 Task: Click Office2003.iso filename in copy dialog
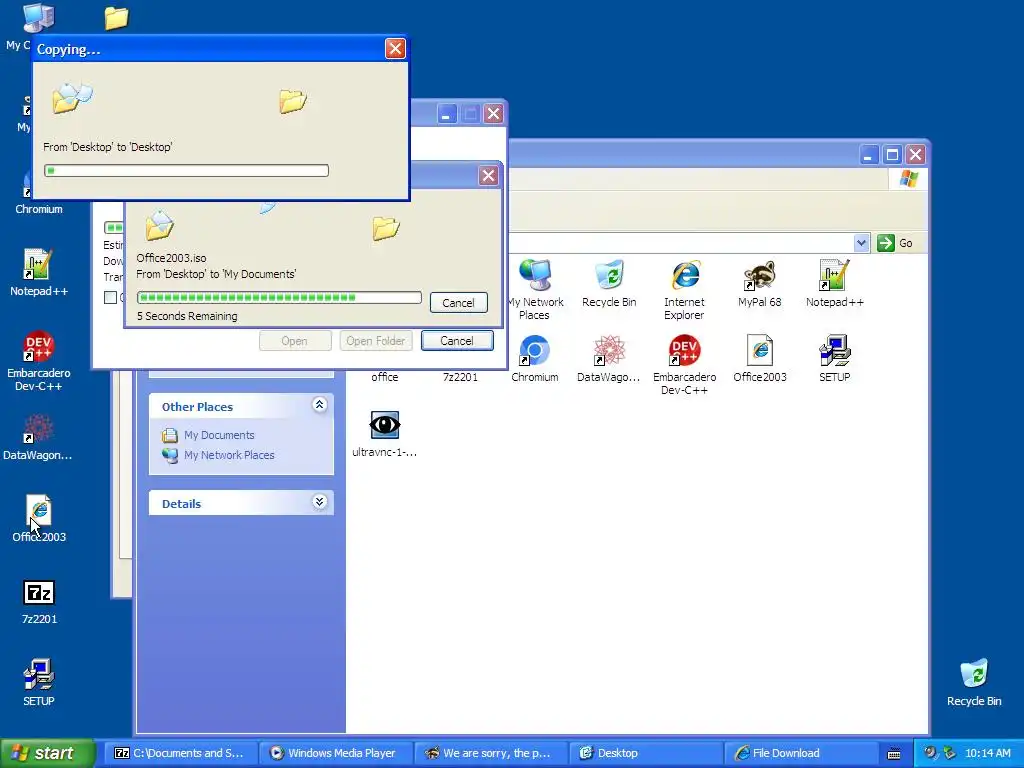pos(171,258)
